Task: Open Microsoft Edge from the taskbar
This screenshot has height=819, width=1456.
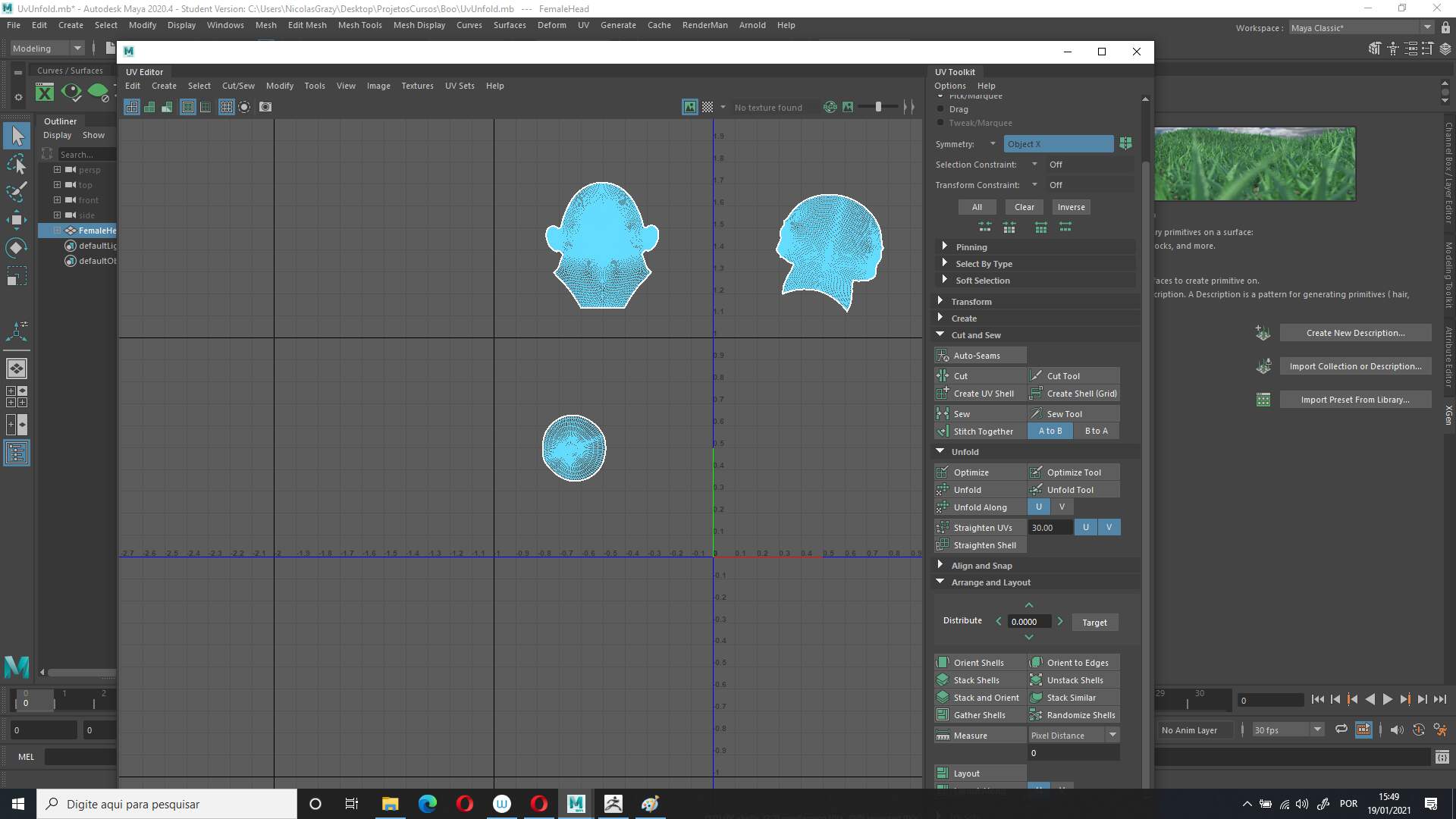Action: (x=427, y=803)
